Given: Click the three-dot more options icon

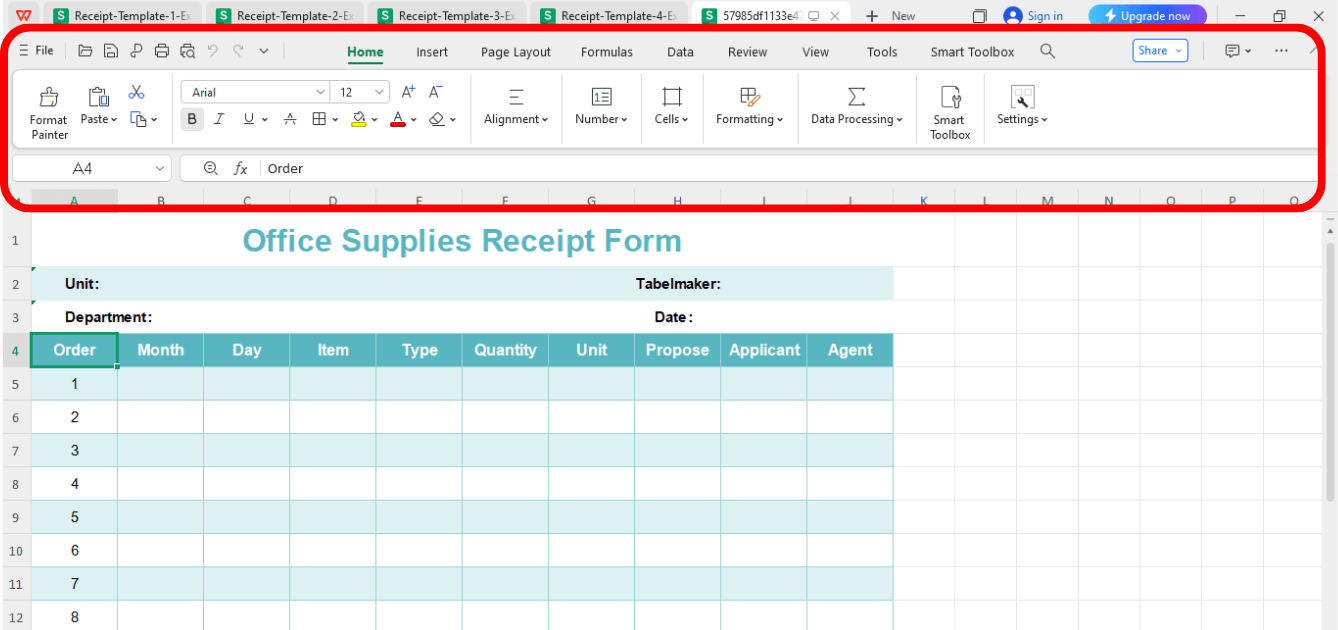Looking at the screenshot, I should pos(1282,51).
